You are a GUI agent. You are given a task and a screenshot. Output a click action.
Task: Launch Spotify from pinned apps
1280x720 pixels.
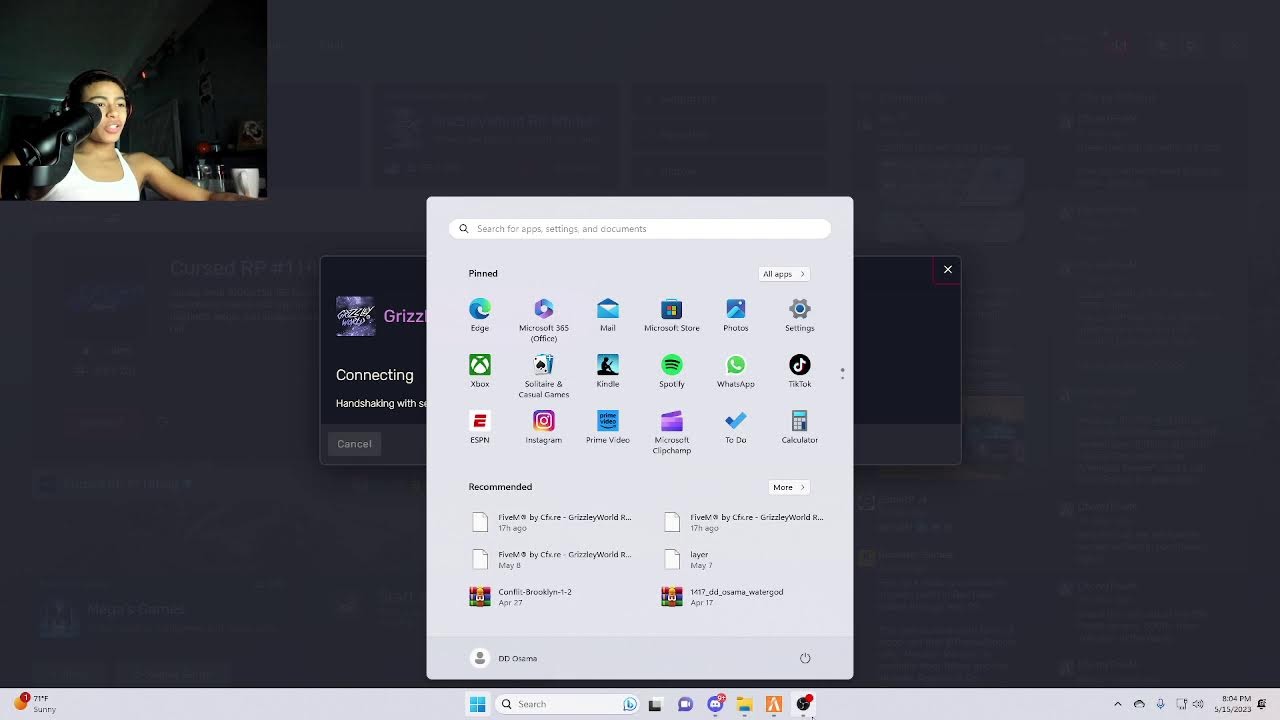tap(672, 371)
